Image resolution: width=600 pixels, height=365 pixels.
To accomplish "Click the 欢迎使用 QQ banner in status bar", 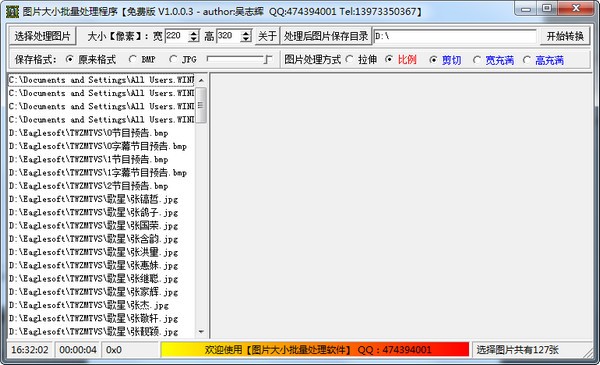I will [x=315, y=350].
